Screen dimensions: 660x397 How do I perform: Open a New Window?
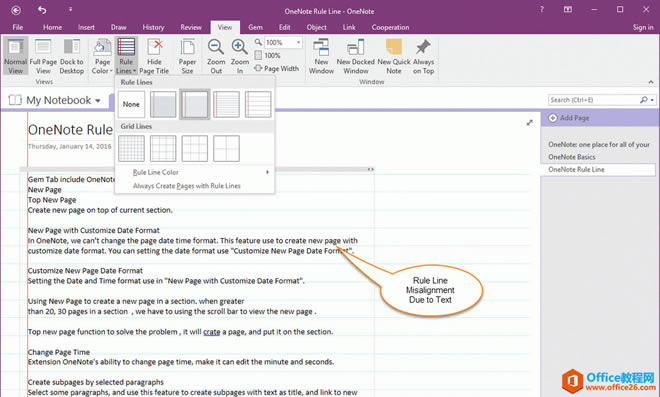[321, 56]
